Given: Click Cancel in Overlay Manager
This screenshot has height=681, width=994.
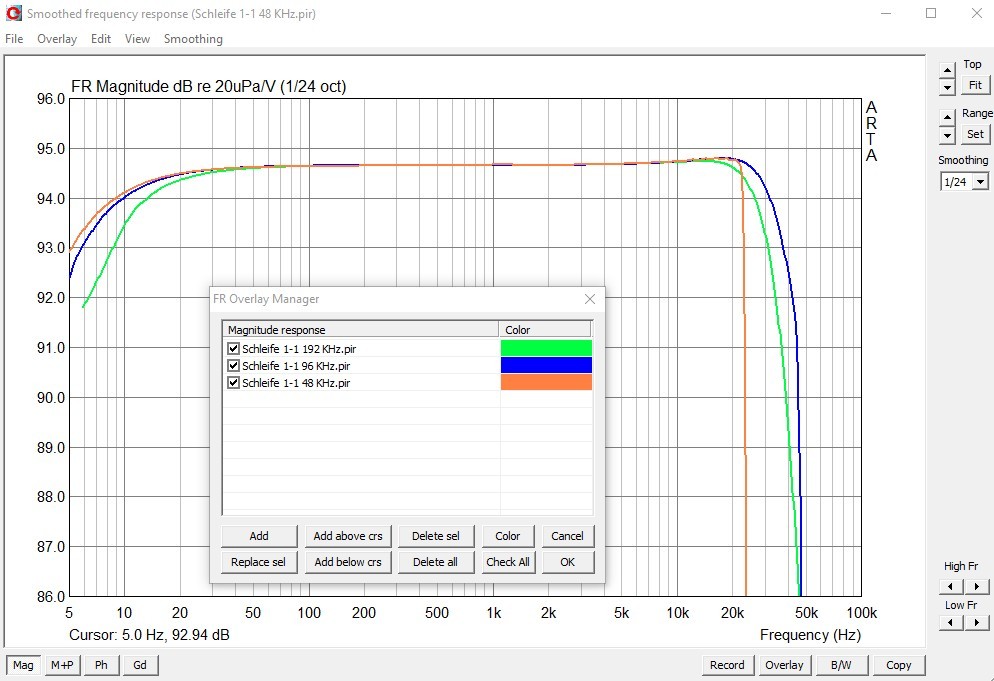Looking at the screenshot, I should (567, 536).
